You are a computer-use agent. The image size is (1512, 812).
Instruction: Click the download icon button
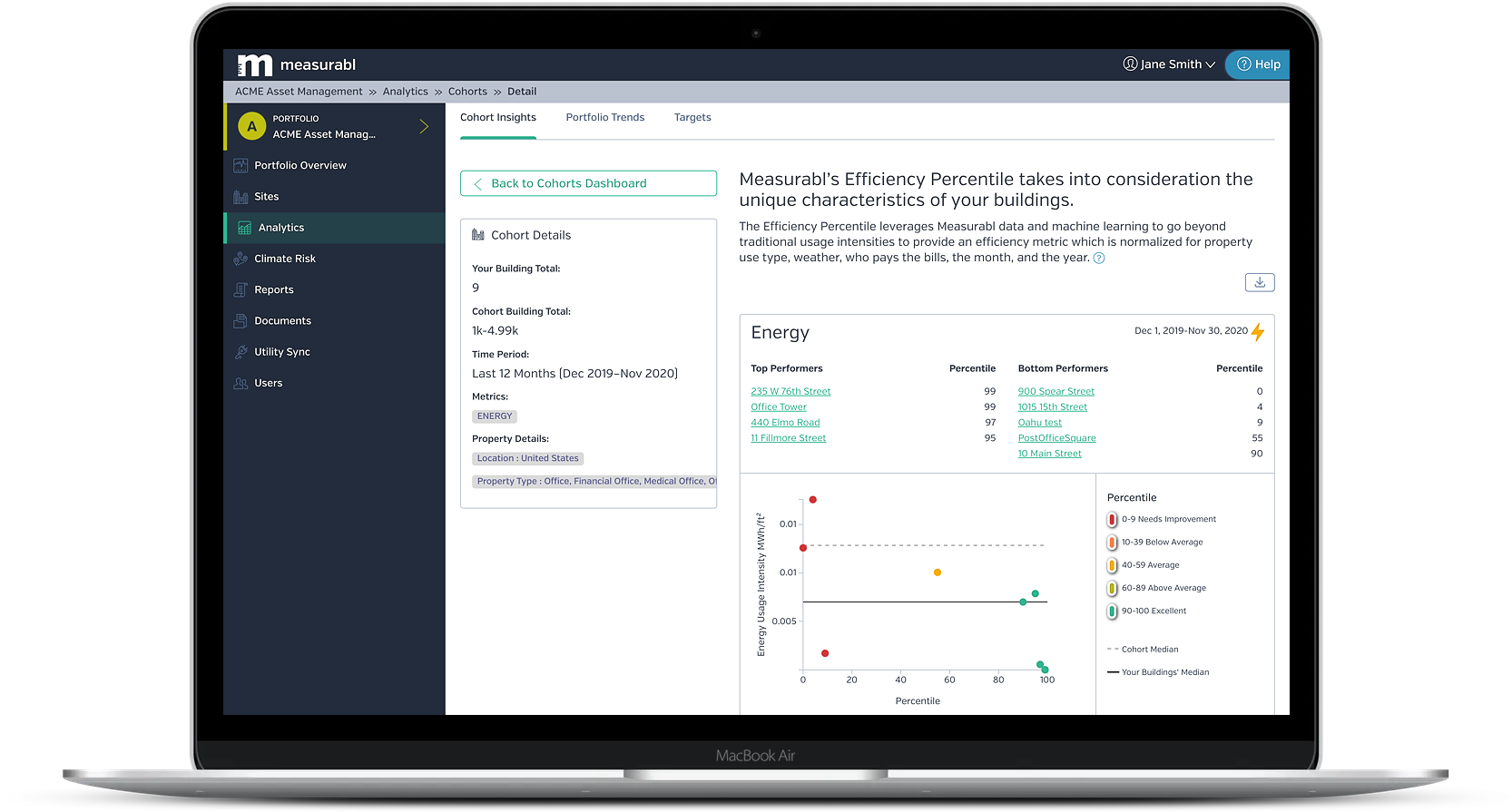1260,283
